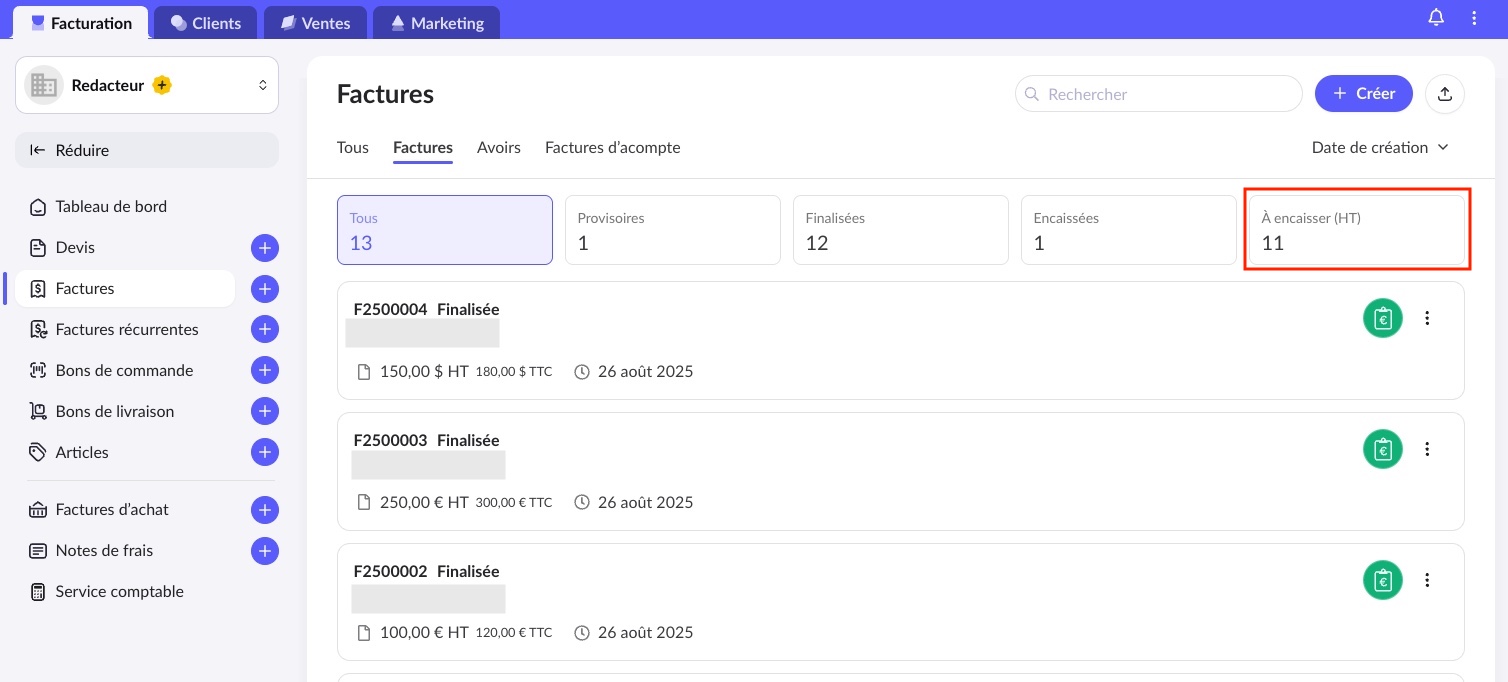Click the plus next to Factures récurrentes
The width and height of the screenshot is (1508, 682).
(x=264, y=329)
